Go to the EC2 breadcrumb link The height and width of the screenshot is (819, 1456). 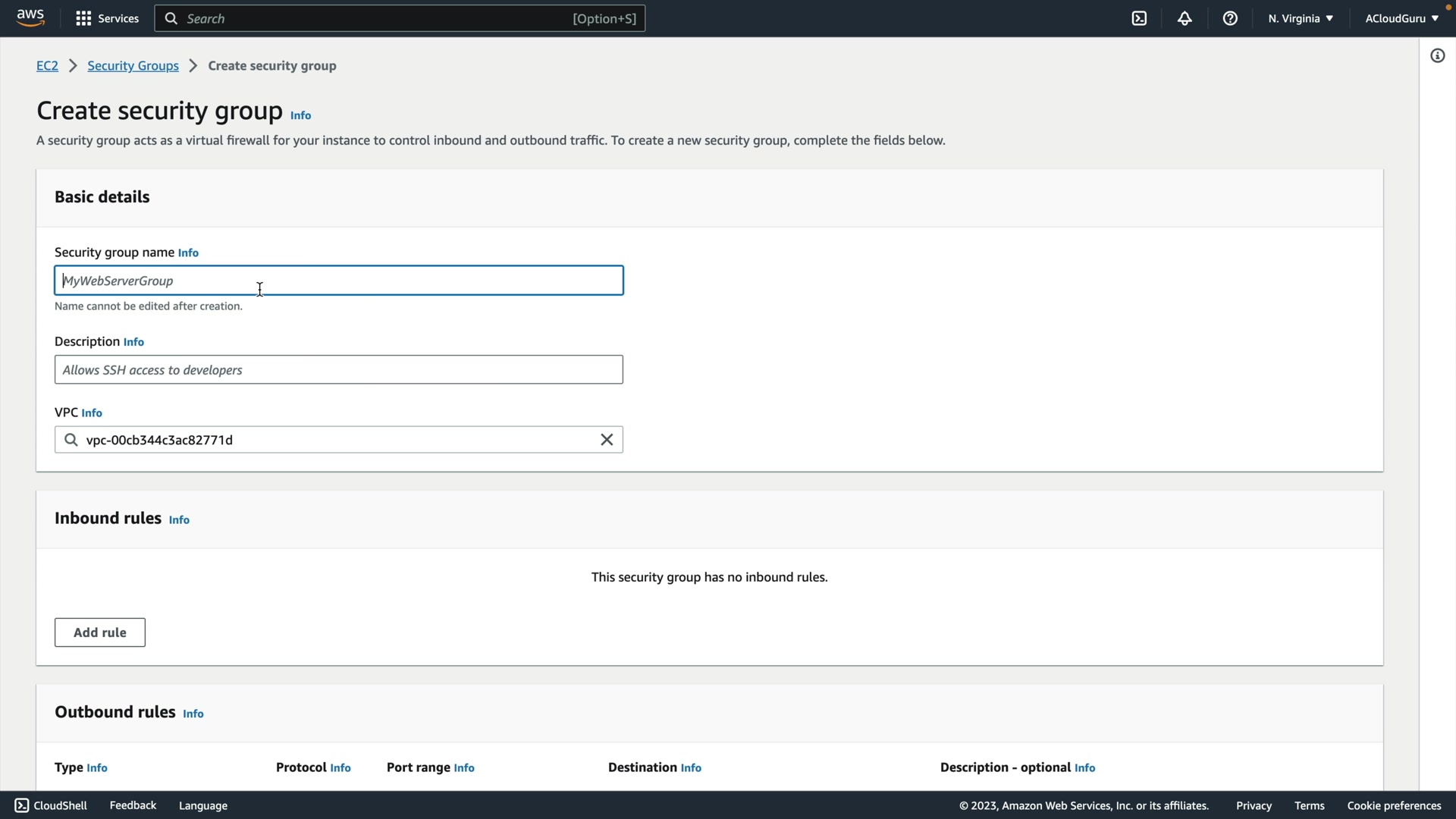tap(47, 66)
